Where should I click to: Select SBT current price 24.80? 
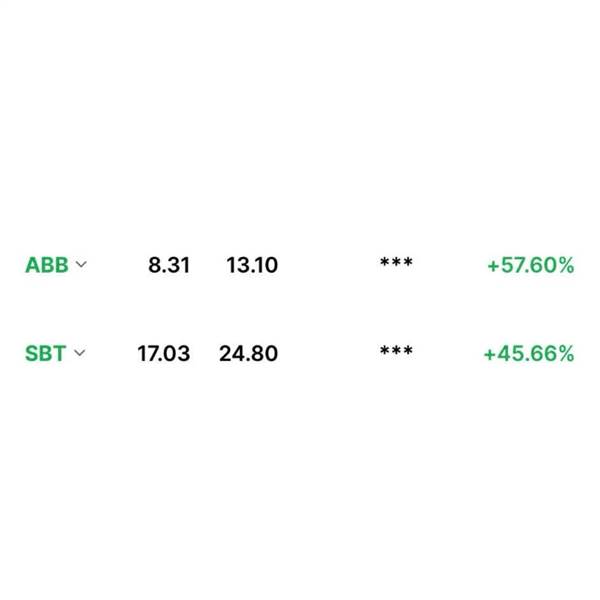point(248,353)
